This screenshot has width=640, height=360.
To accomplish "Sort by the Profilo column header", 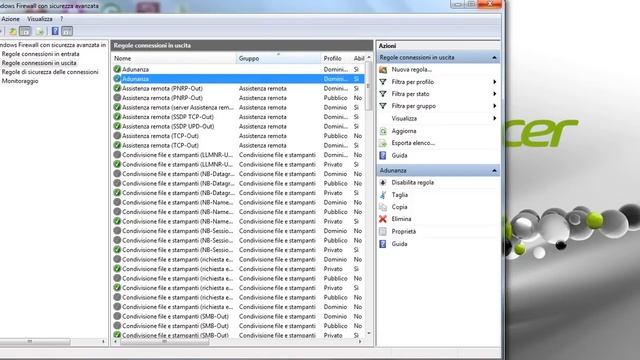I will tap(336, 58).
